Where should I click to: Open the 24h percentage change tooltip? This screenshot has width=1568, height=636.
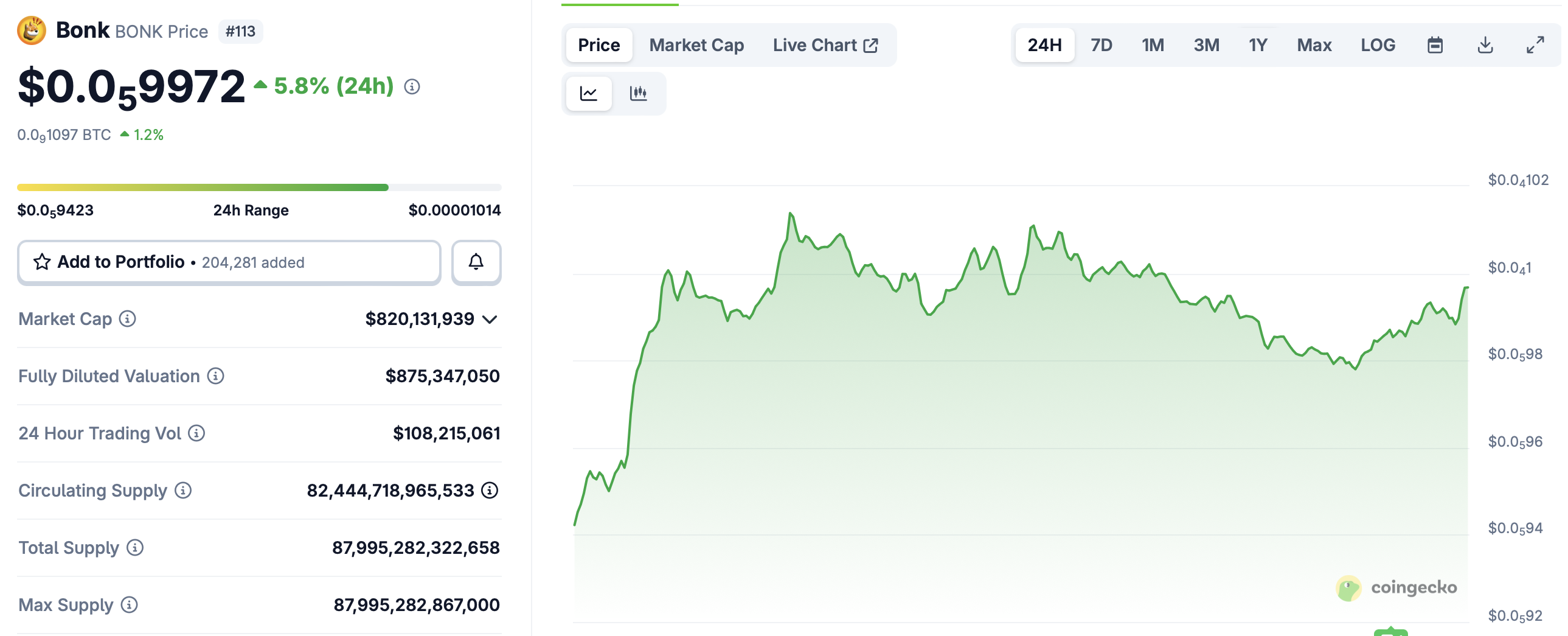pyautogui.click(x=412, y=88)
